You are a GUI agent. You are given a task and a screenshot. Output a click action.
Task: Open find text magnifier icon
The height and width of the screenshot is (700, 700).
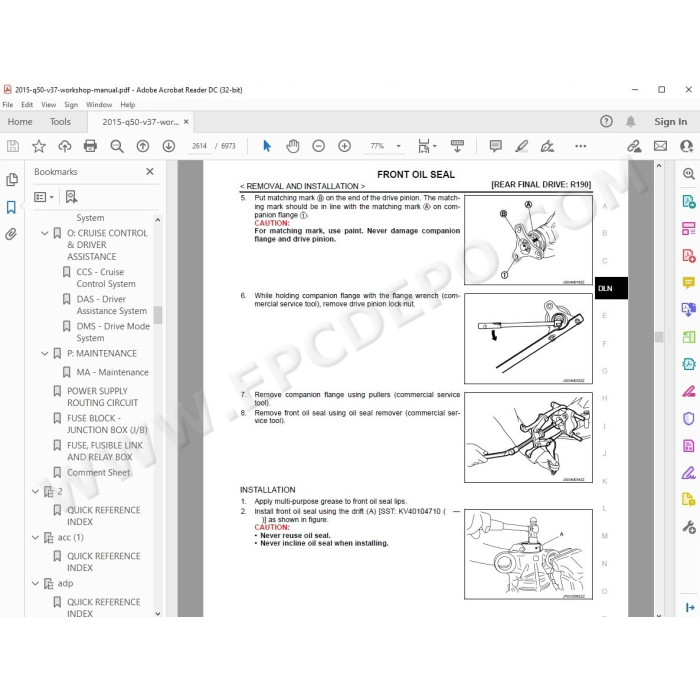[117, 146]
